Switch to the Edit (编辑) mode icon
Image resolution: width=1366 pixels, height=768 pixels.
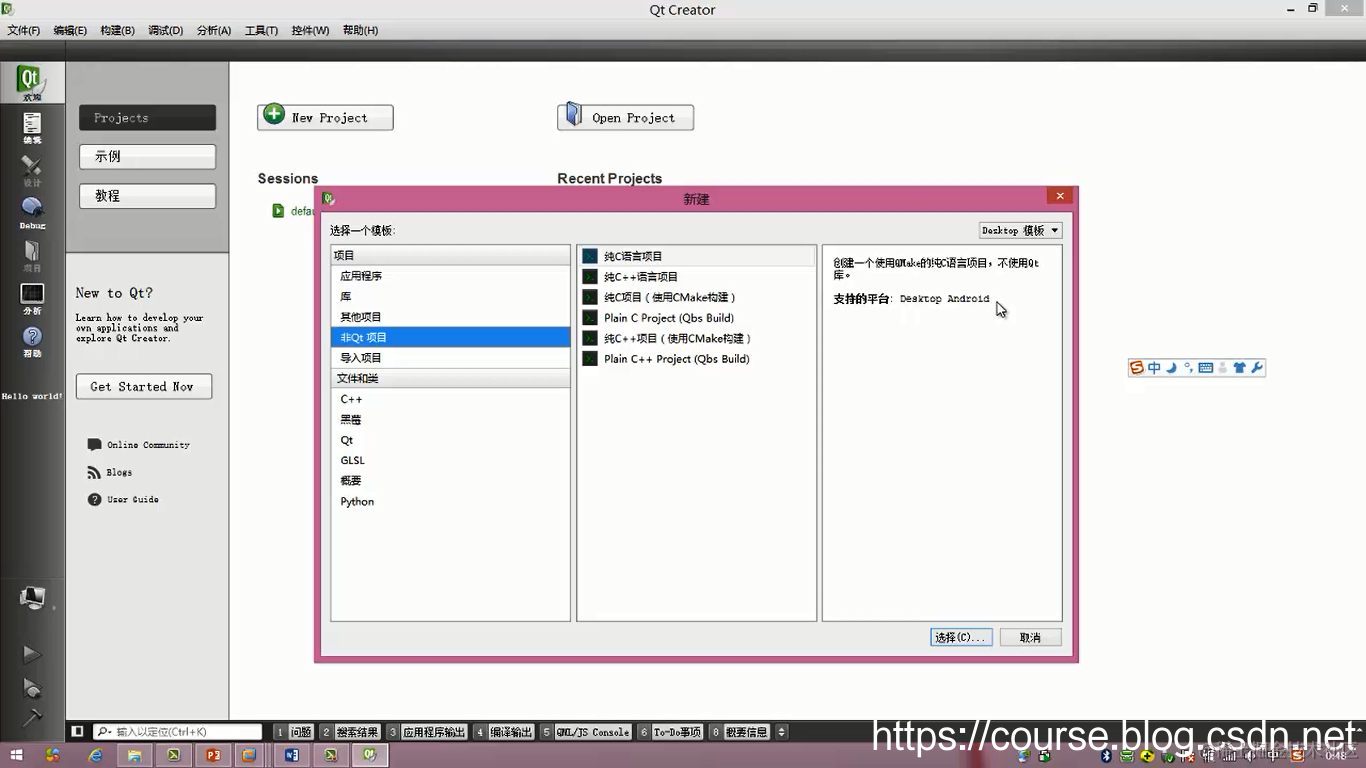pos(32,127)
